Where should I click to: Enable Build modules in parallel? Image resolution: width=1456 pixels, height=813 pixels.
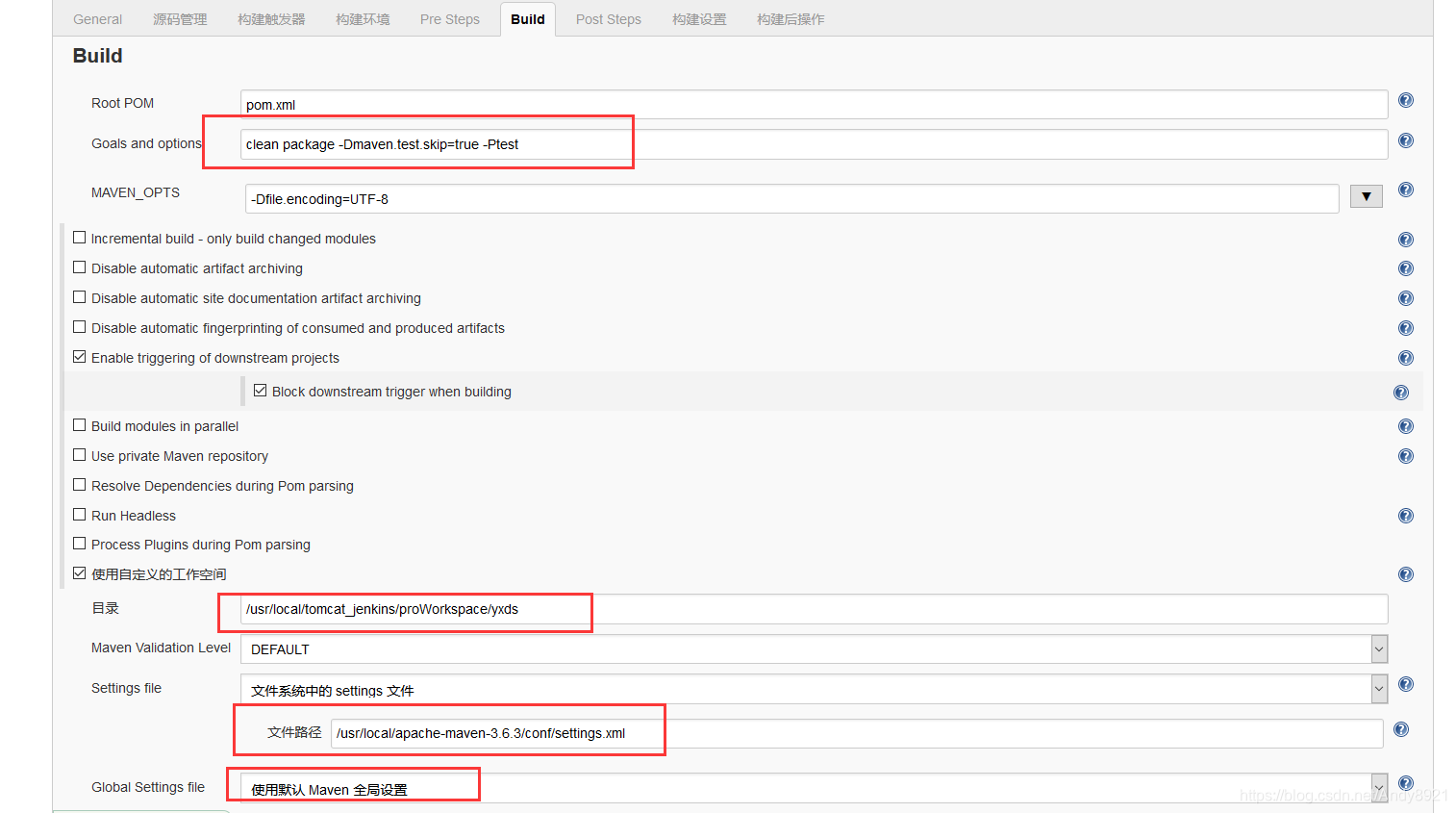click(x=80, y=425)
